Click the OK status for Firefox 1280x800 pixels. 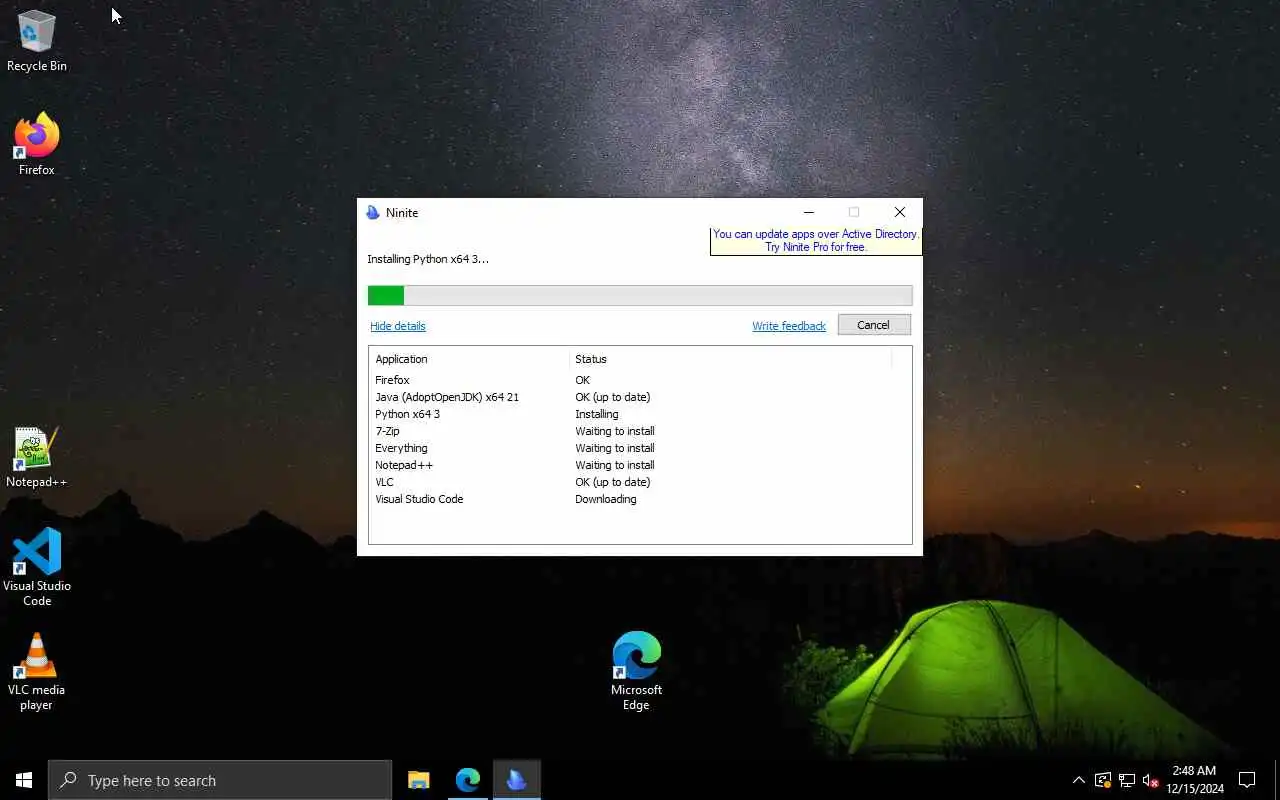pyautogui.click(x=583, y=380)
